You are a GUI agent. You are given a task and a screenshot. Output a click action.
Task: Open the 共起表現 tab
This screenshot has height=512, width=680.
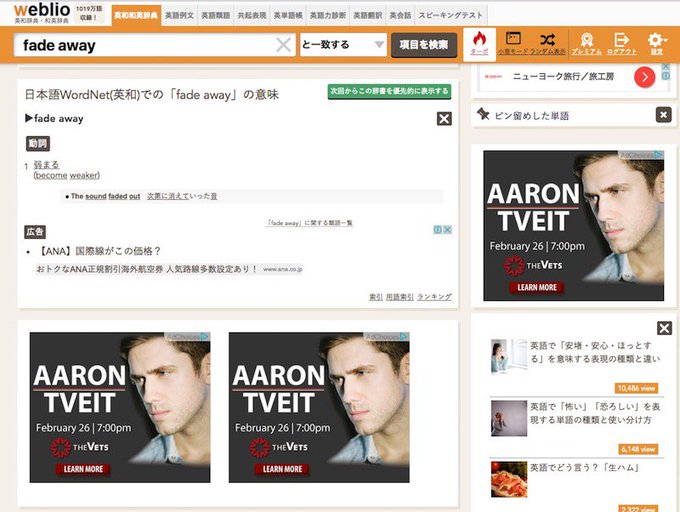coord(252,16)
